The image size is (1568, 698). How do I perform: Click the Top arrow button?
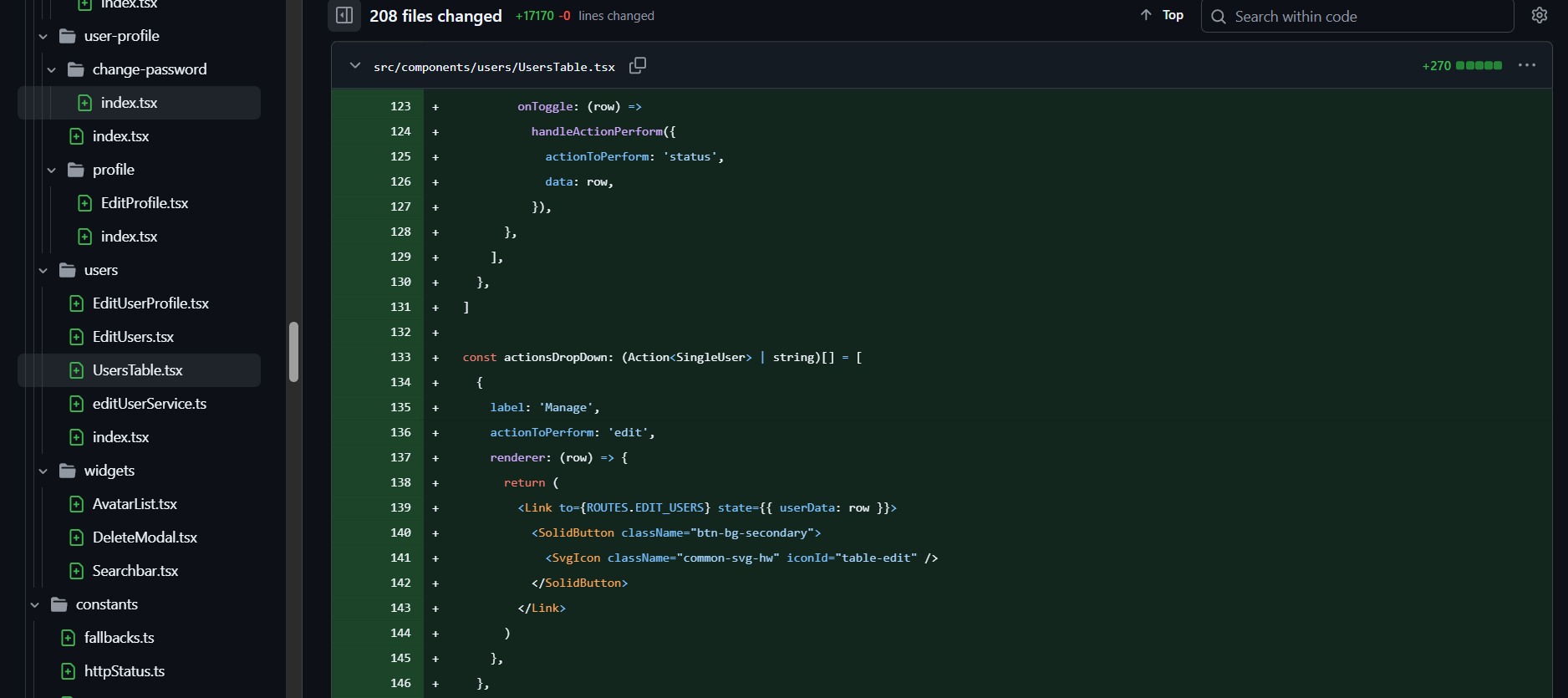[1162, 15]
